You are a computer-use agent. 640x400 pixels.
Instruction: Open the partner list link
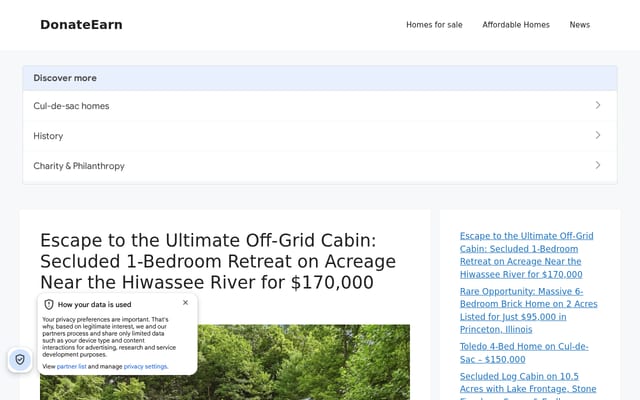point(71,367)
